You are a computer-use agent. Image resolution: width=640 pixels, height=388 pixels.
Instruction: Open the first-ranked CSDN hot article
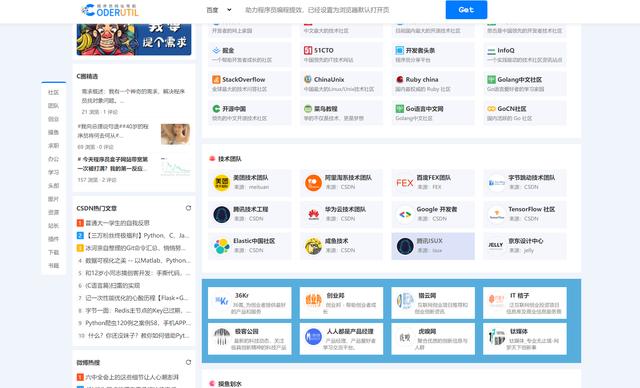point(117,223)
